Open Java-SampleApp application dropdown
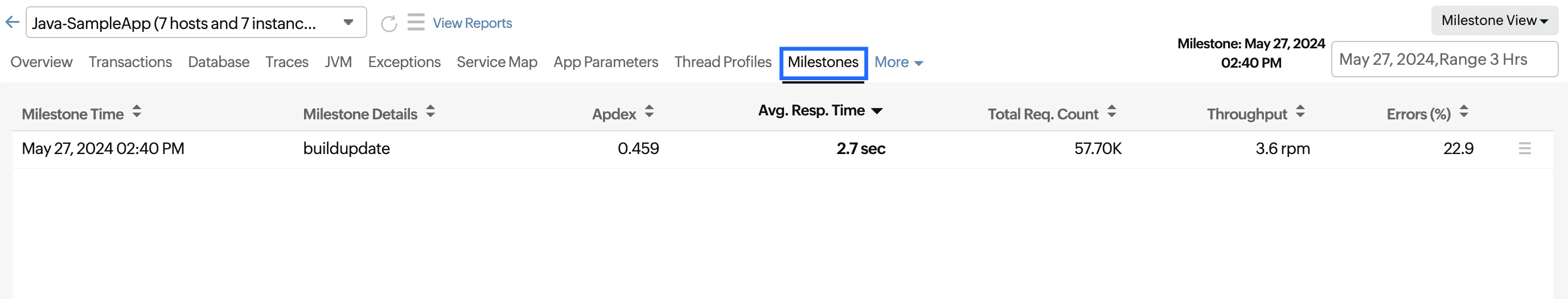 [348, 23]
